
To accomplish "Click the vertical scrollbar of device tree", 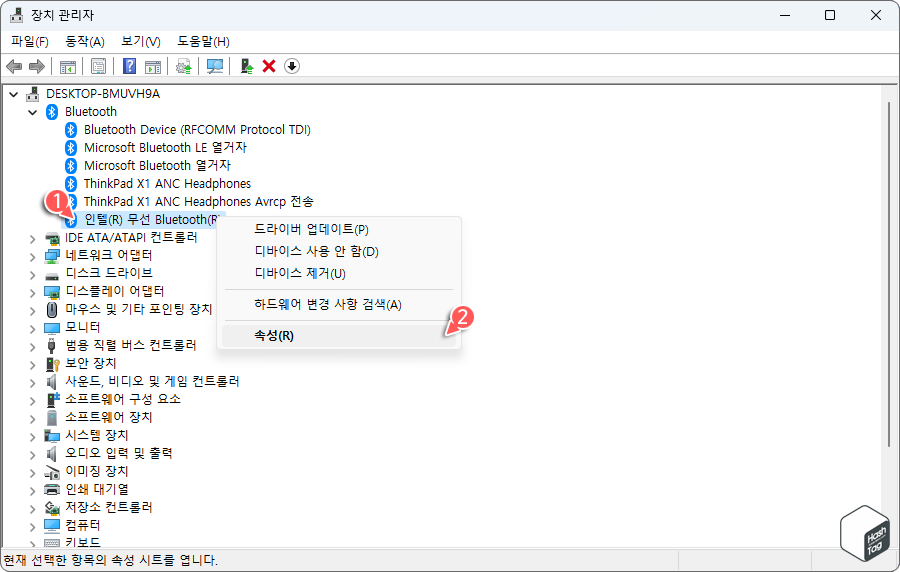I will pyautogui.click(x=889, y=274).
